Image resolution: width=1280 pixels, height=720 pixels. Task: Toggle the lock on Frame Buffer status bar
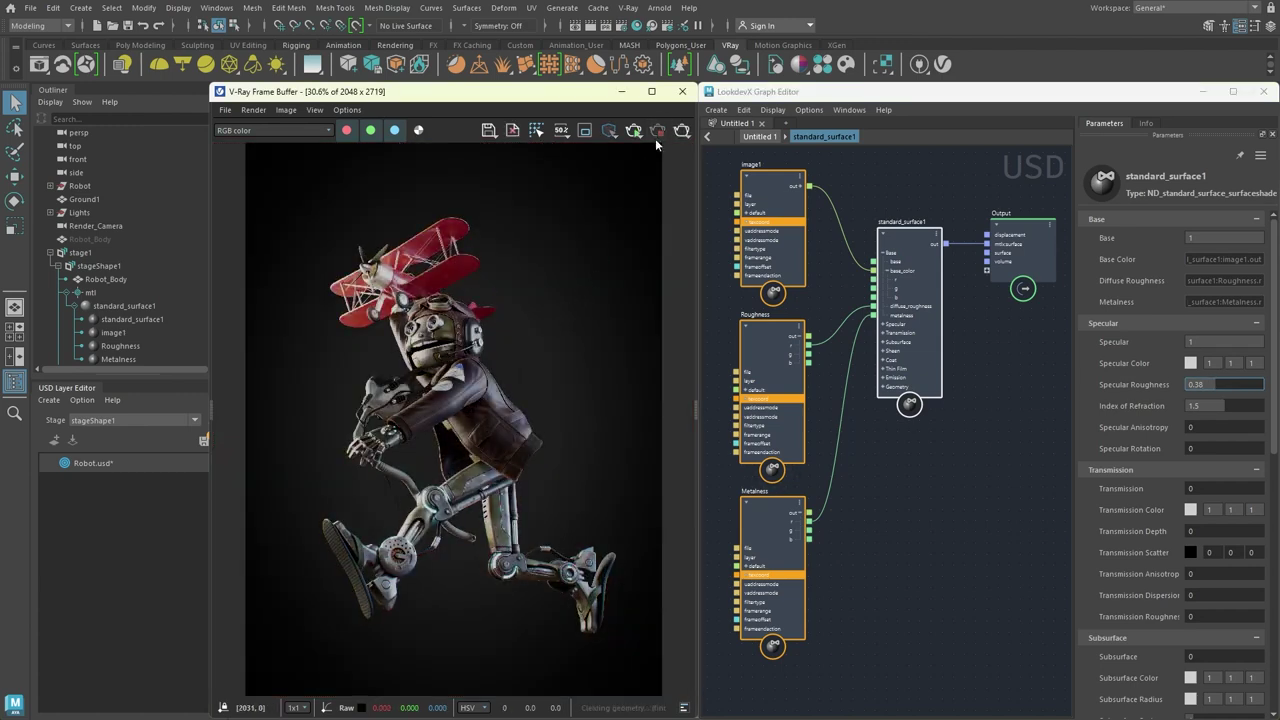(x=224, y=708)
